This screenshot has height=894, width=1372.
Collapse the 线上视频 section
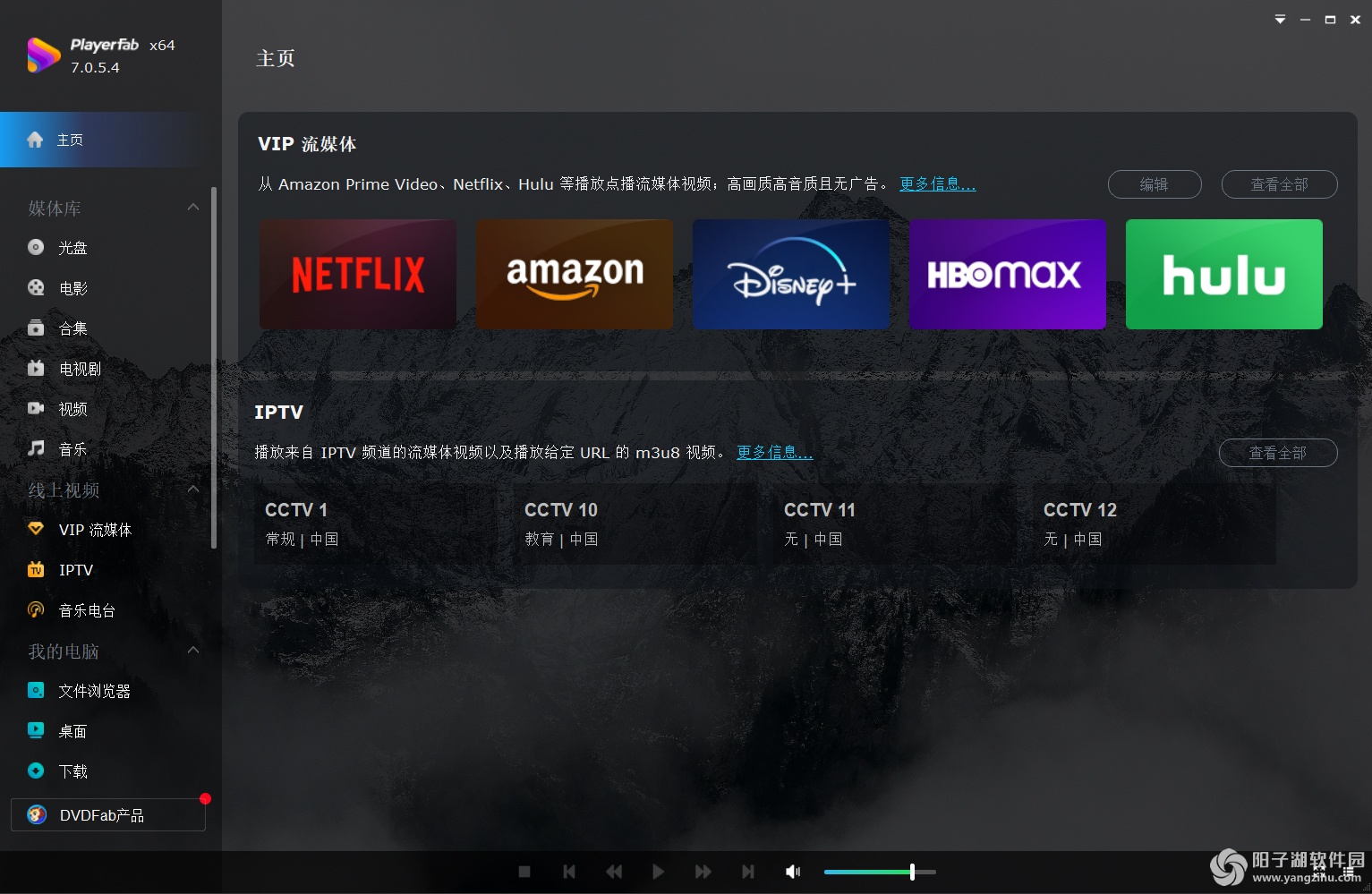point(192,489)
